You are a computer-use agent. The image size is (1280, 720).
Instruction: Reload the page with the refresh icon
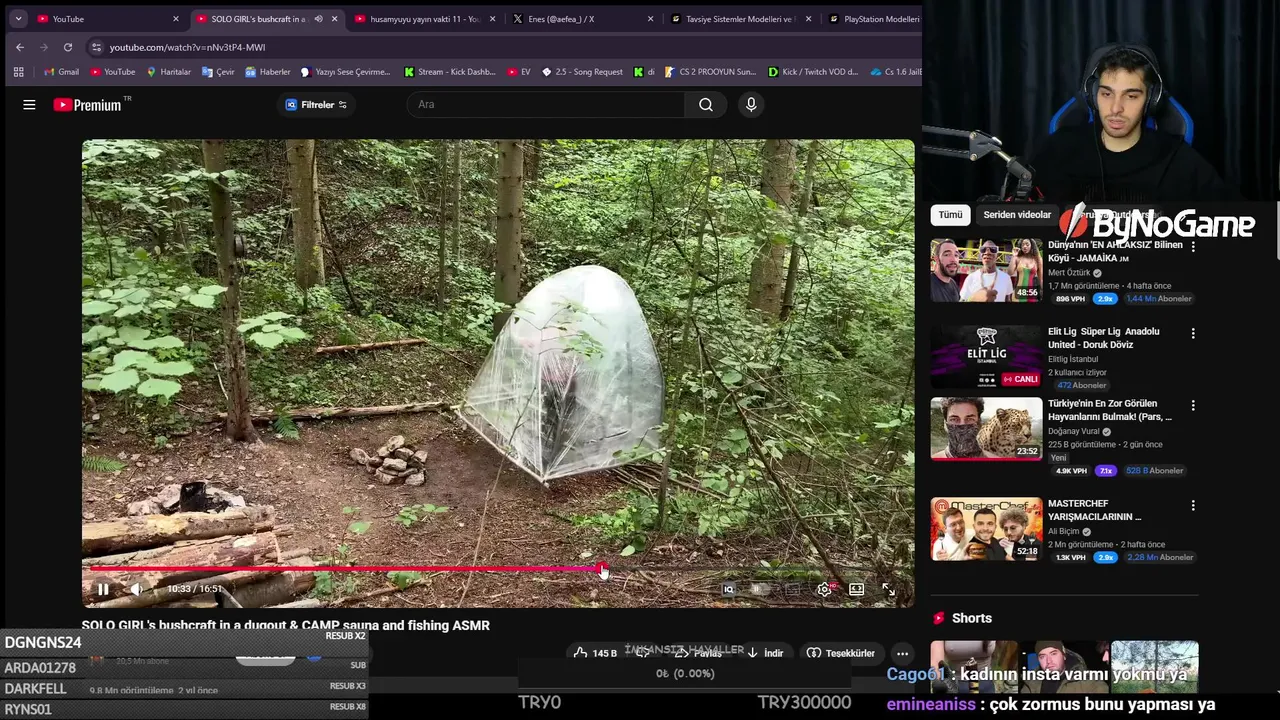tap(68, 47)
